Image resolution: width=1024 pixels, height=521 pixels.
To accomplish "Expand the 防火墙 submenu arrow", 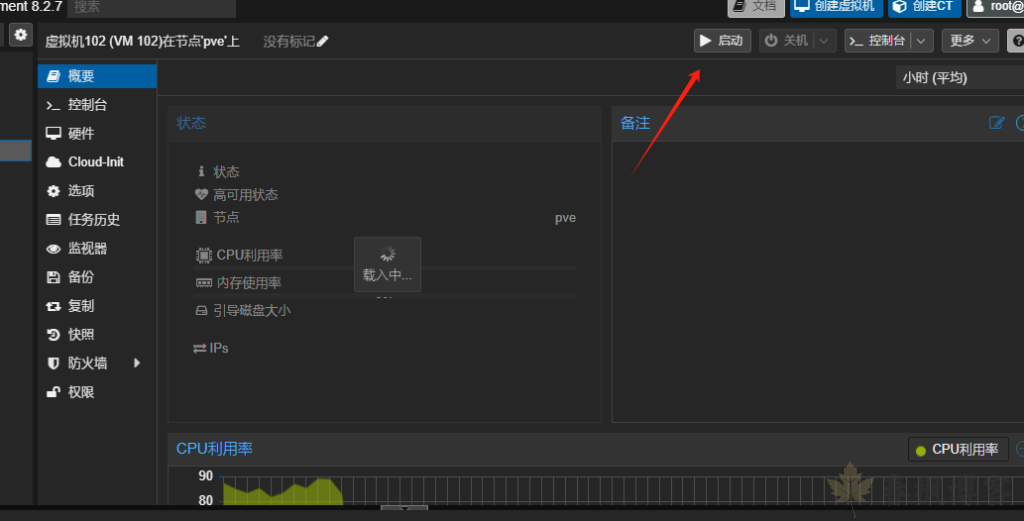I will (x=136, y=363).
